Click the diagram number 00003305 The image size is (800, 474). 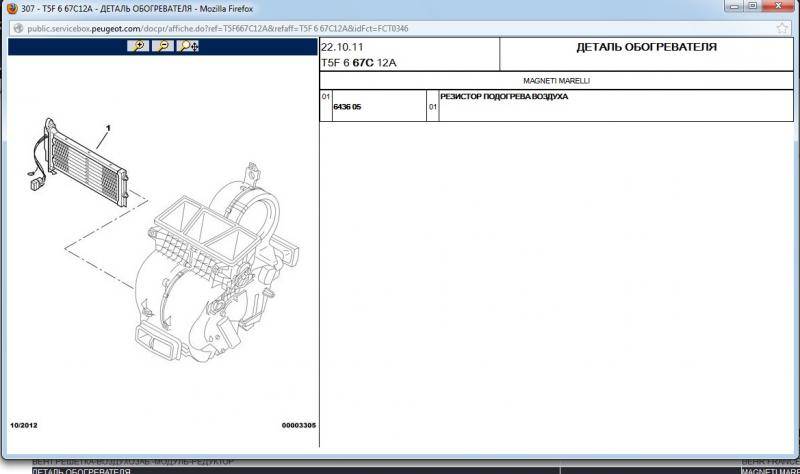(x=298, y=426)
